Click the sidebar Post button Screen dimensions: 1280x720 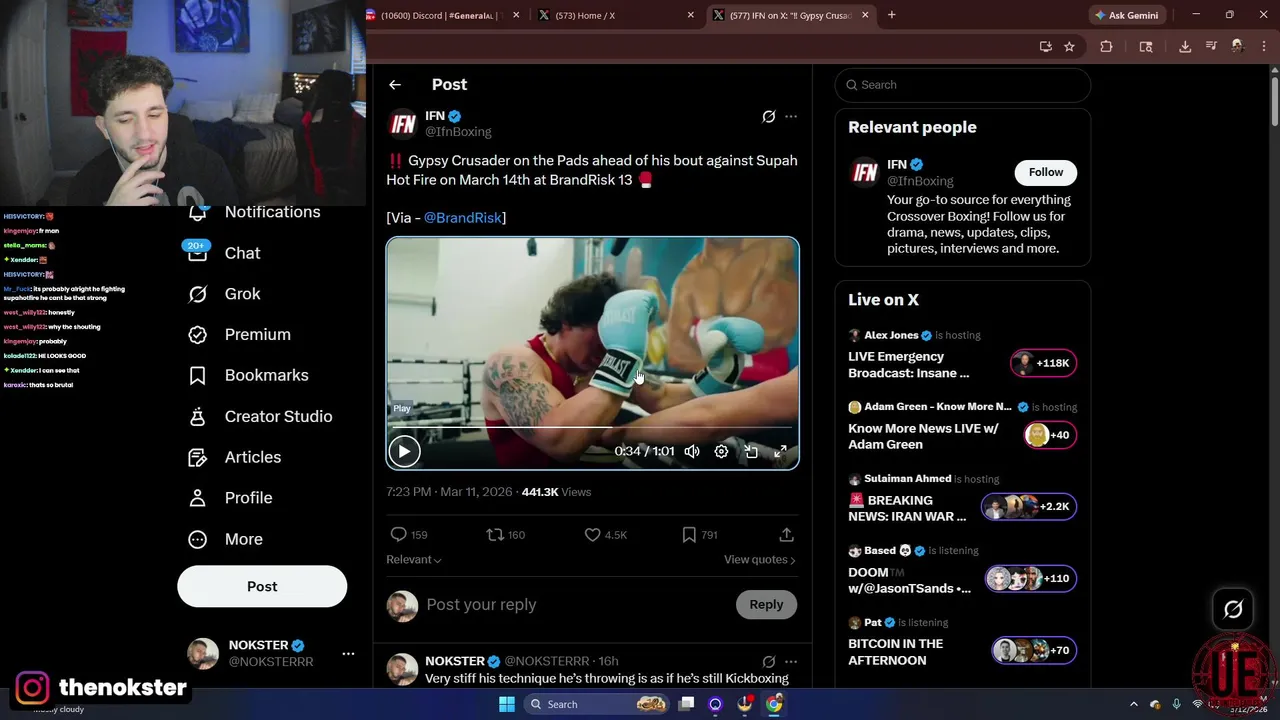click(x=262, y=587)
